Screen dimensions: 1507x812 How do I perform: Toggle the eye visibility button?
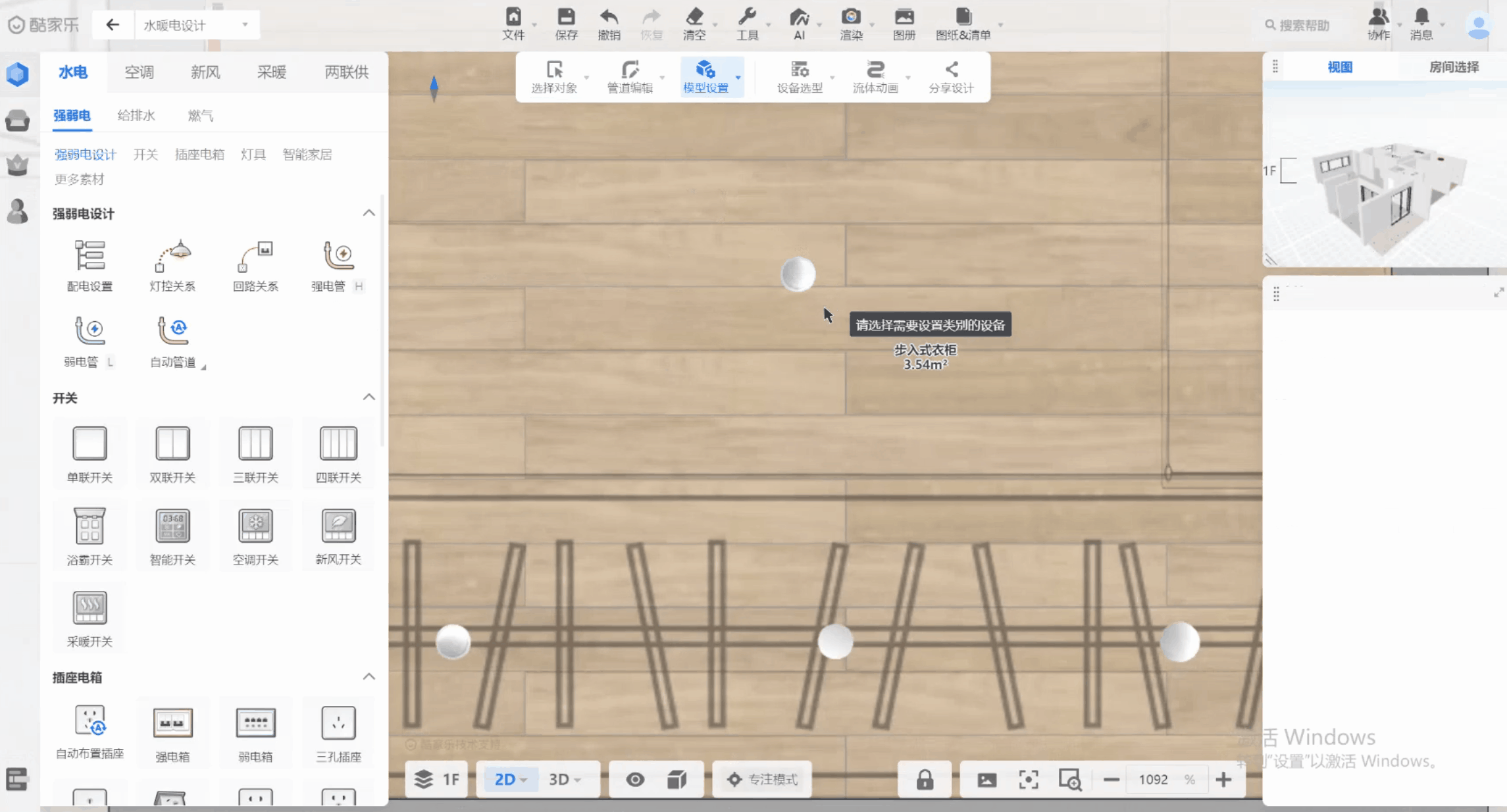(635, 780)
